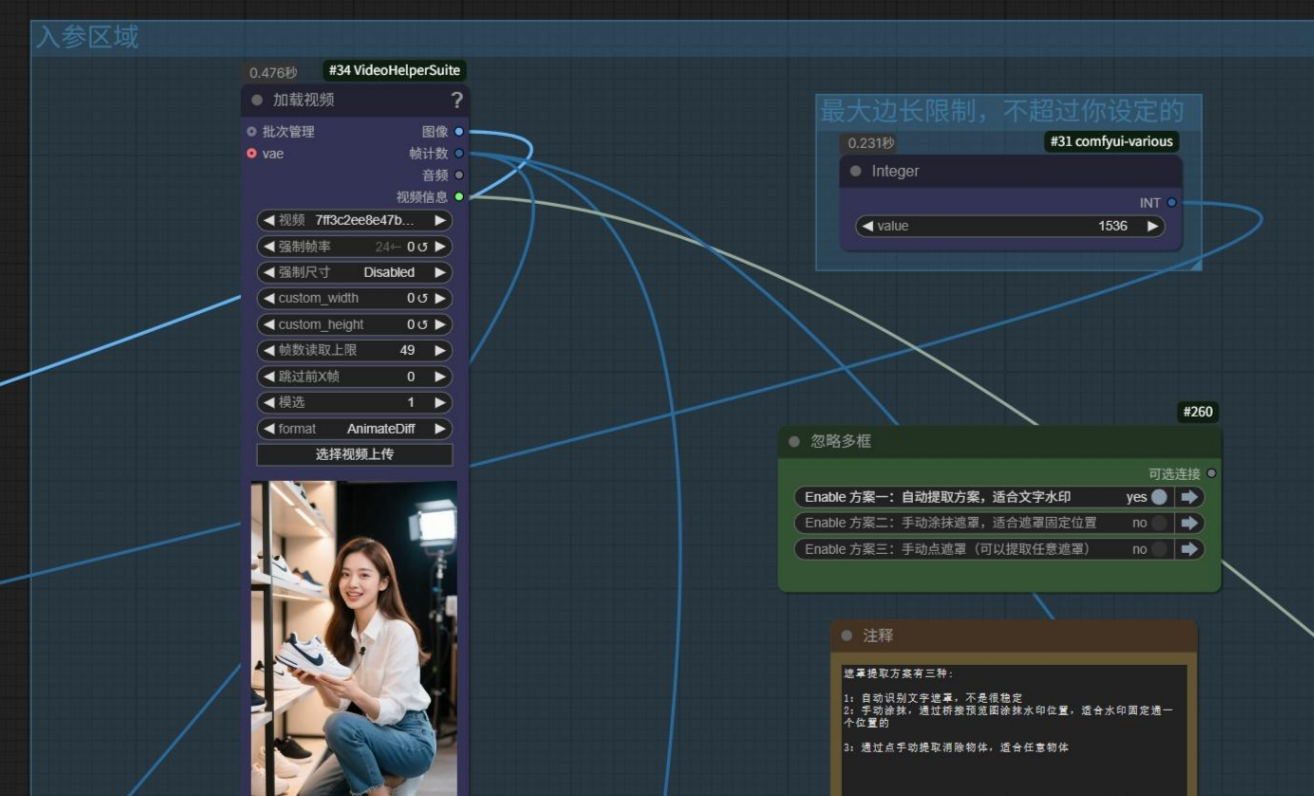Increase Integer value with its right arrow

(1153, 226)
